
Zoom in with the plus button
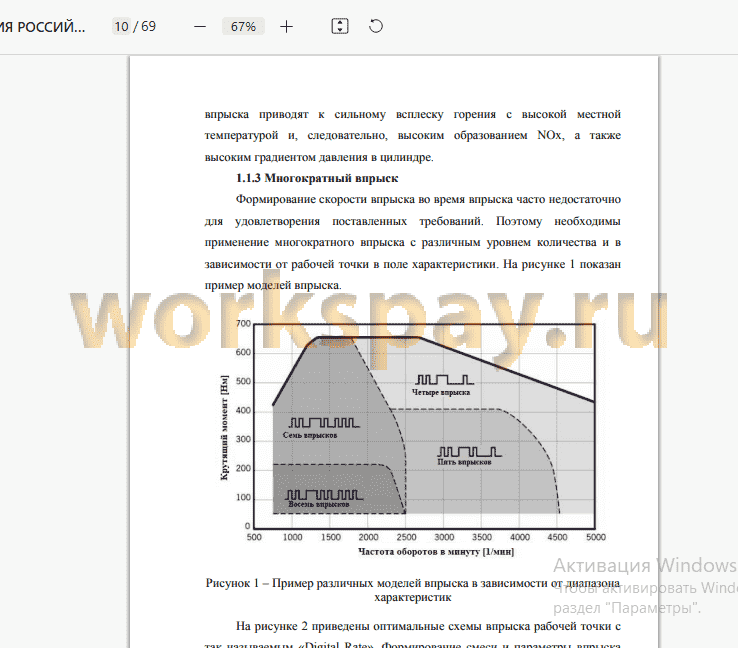point(286,26)
